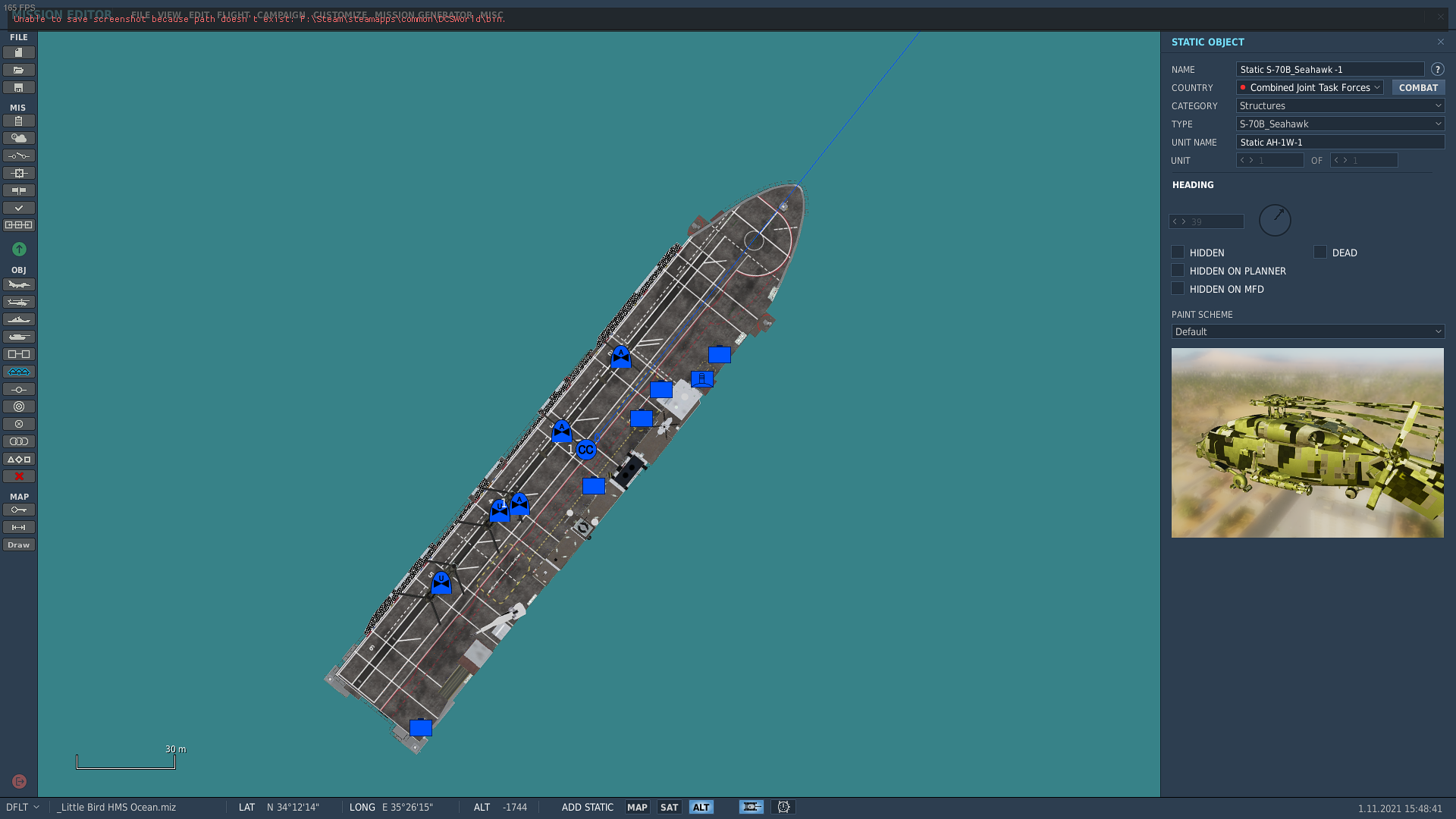Open the MISSION GENERATOR menu
1456x819 pixels.
coord(423,15)
